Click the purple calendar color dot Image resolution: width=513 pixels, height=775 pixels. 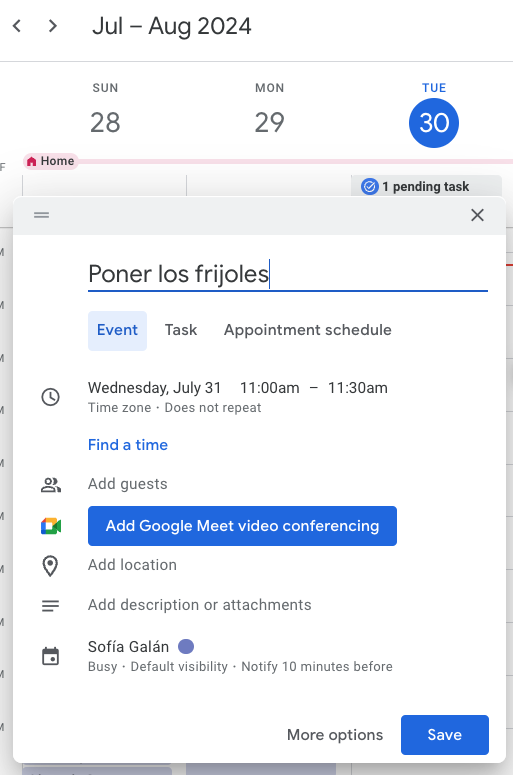[186, 646]
